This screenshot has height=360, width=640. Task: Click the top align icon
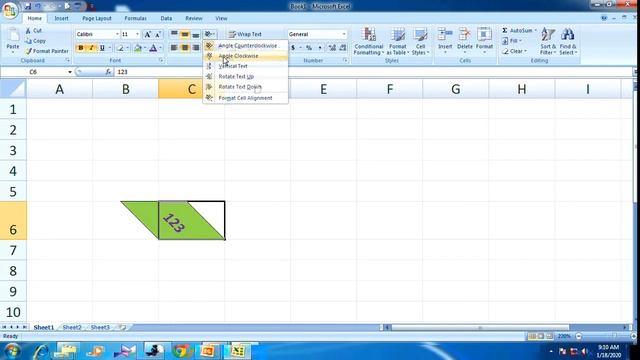click(174, 34)
